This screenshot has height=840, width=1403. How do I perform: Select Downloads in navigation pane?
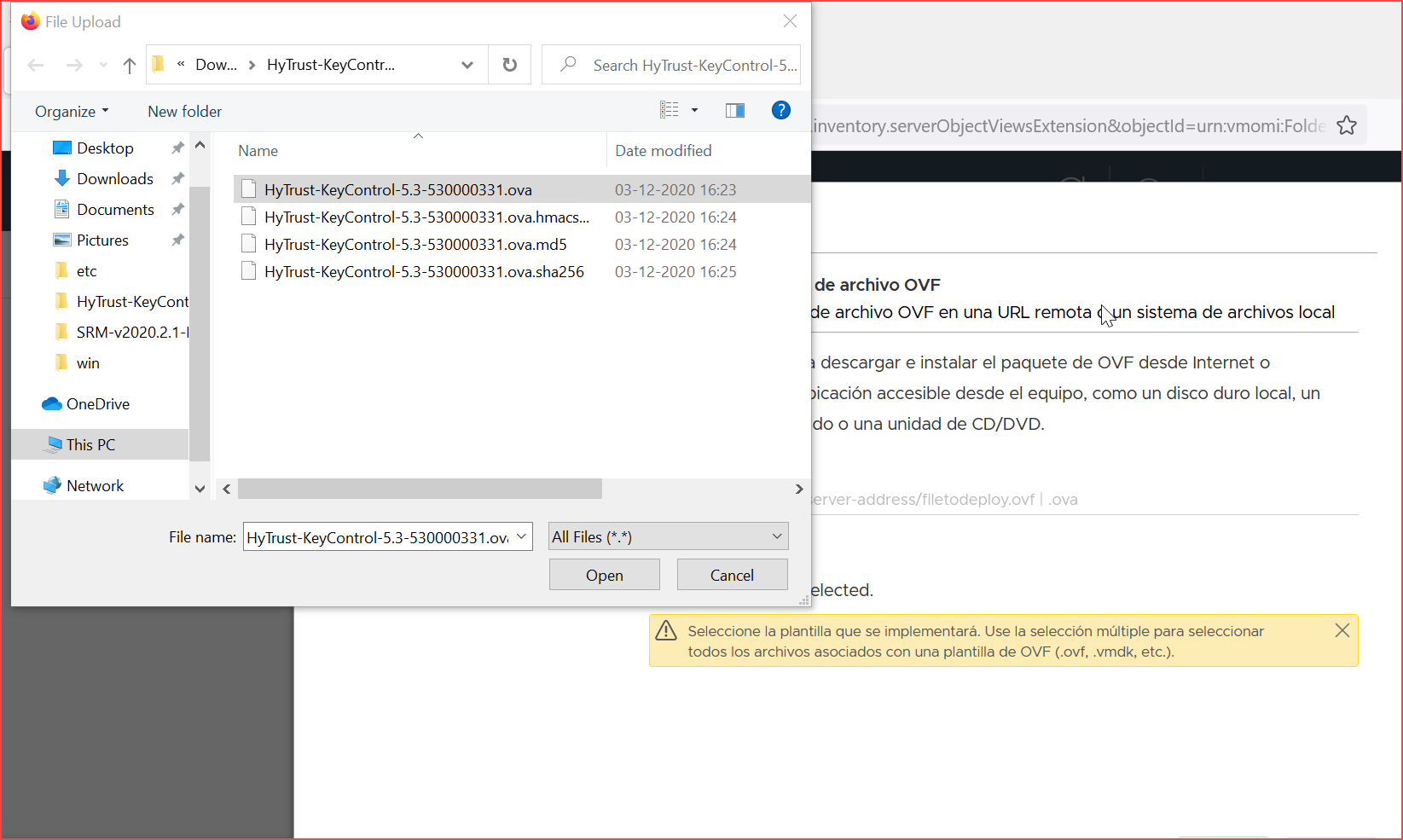pos(115,179)
